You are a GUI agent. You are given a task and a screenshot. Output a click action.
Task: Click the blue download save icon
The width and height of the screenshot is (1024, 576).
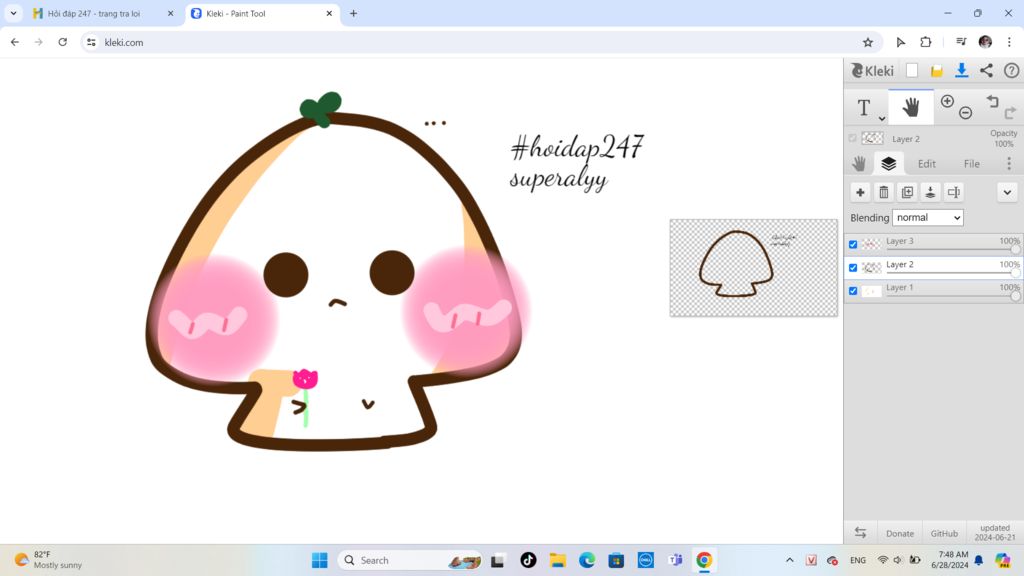click(961, 71)
